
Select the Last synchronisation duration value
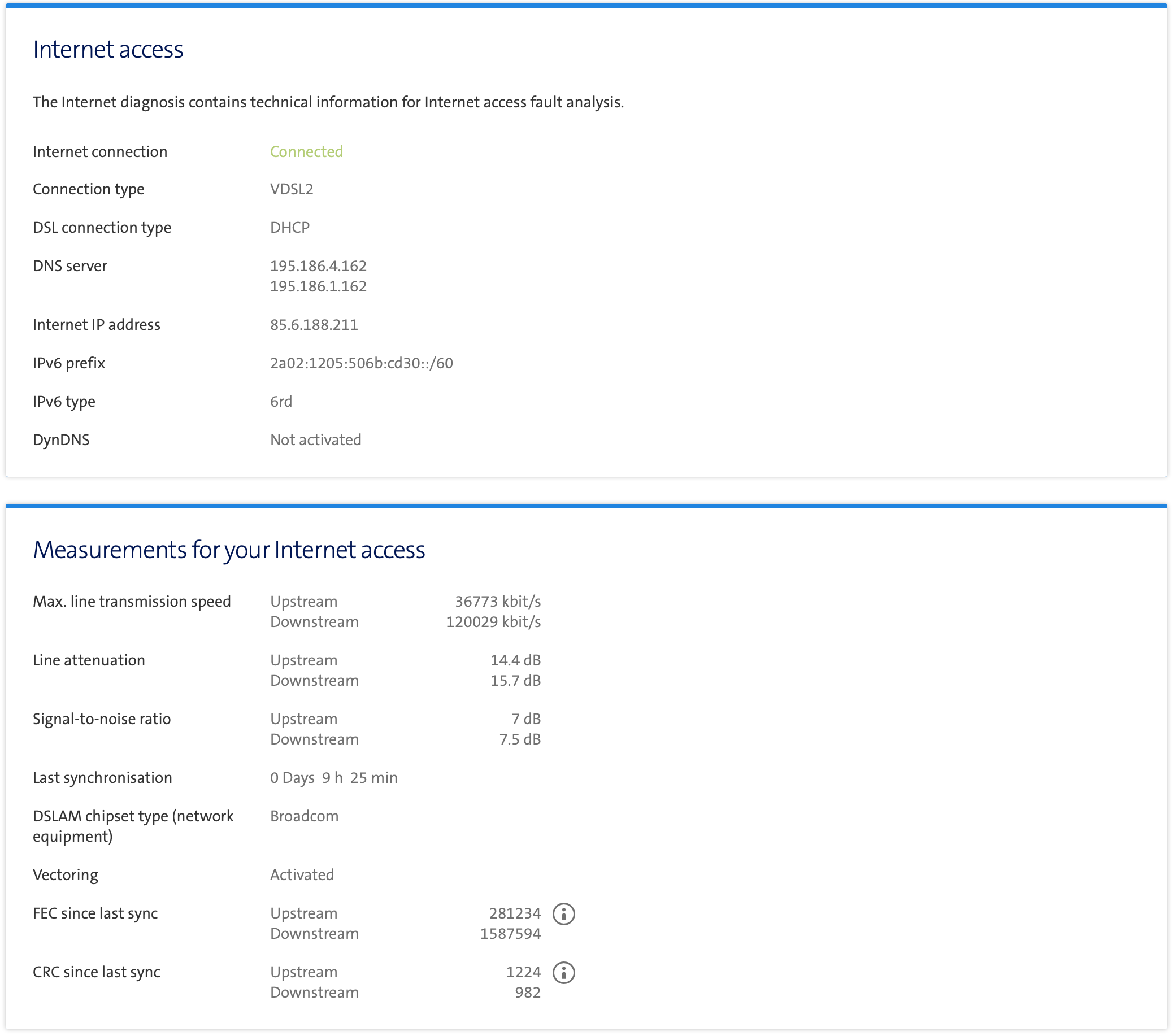click(x=334, y=777)
